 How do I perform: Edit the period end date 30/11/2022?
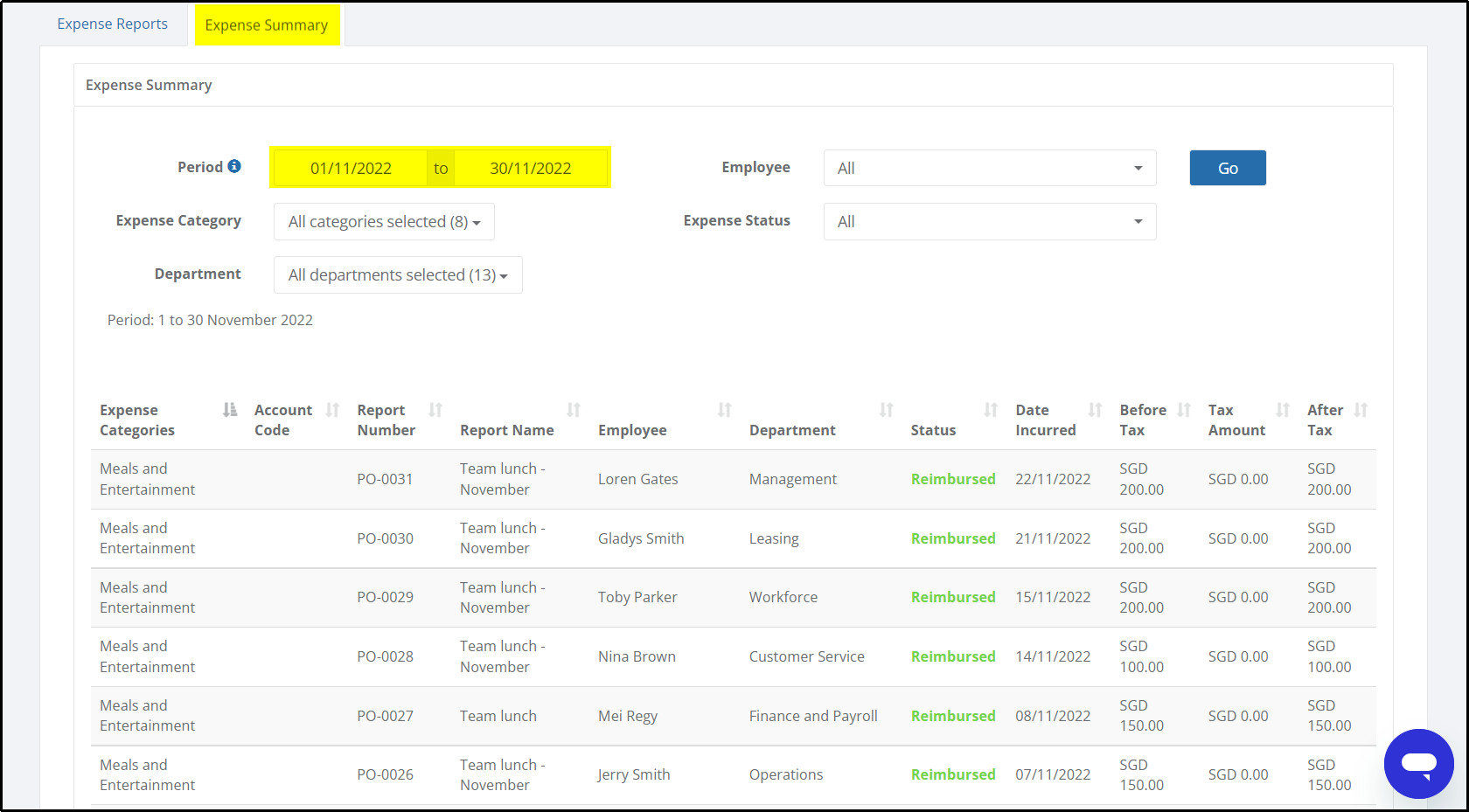[x=530, y=168]
